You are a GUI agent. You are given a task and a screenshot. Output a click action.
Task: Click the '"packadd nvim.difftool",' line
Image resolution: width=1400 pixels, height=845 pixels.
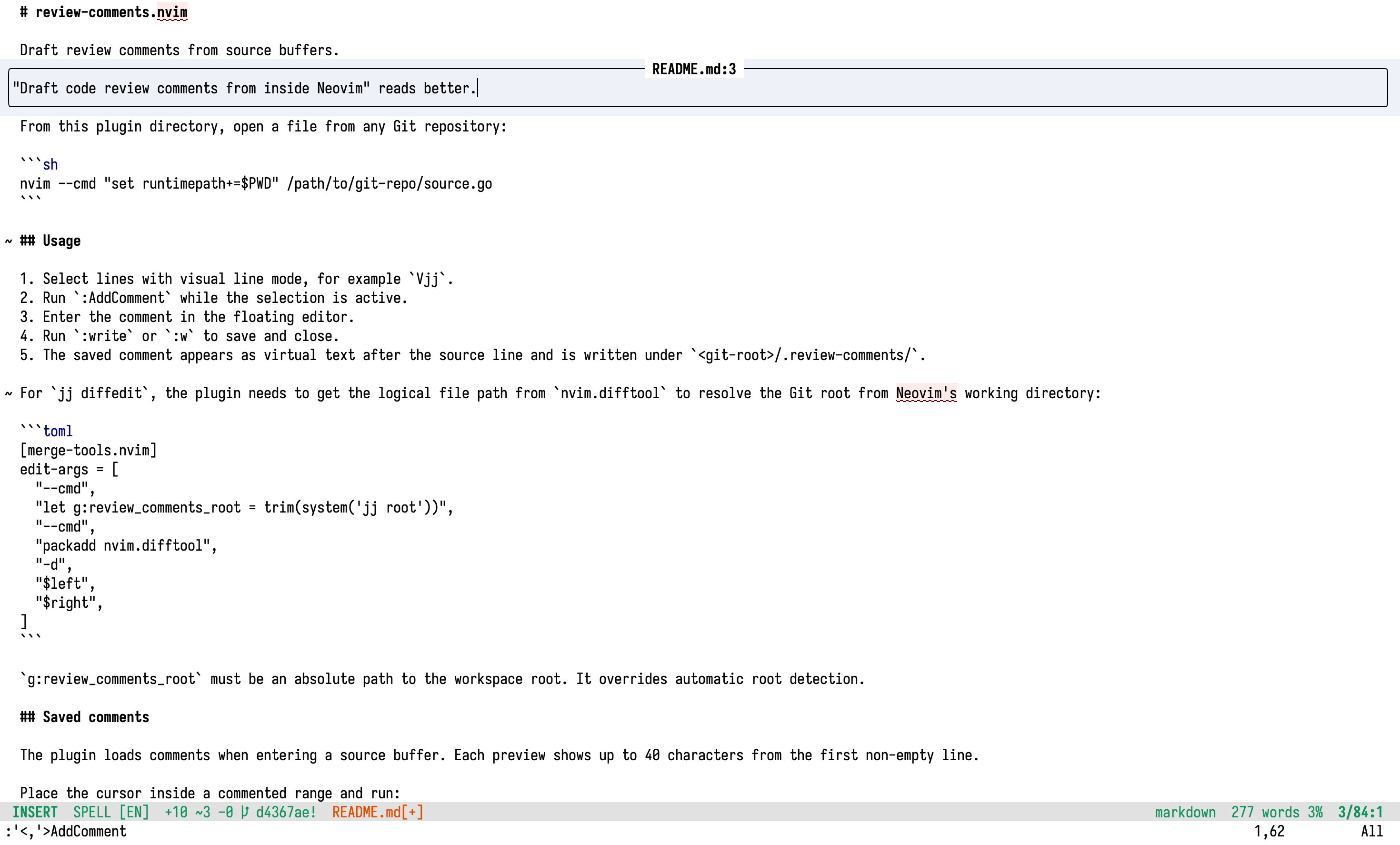(126, 545)
